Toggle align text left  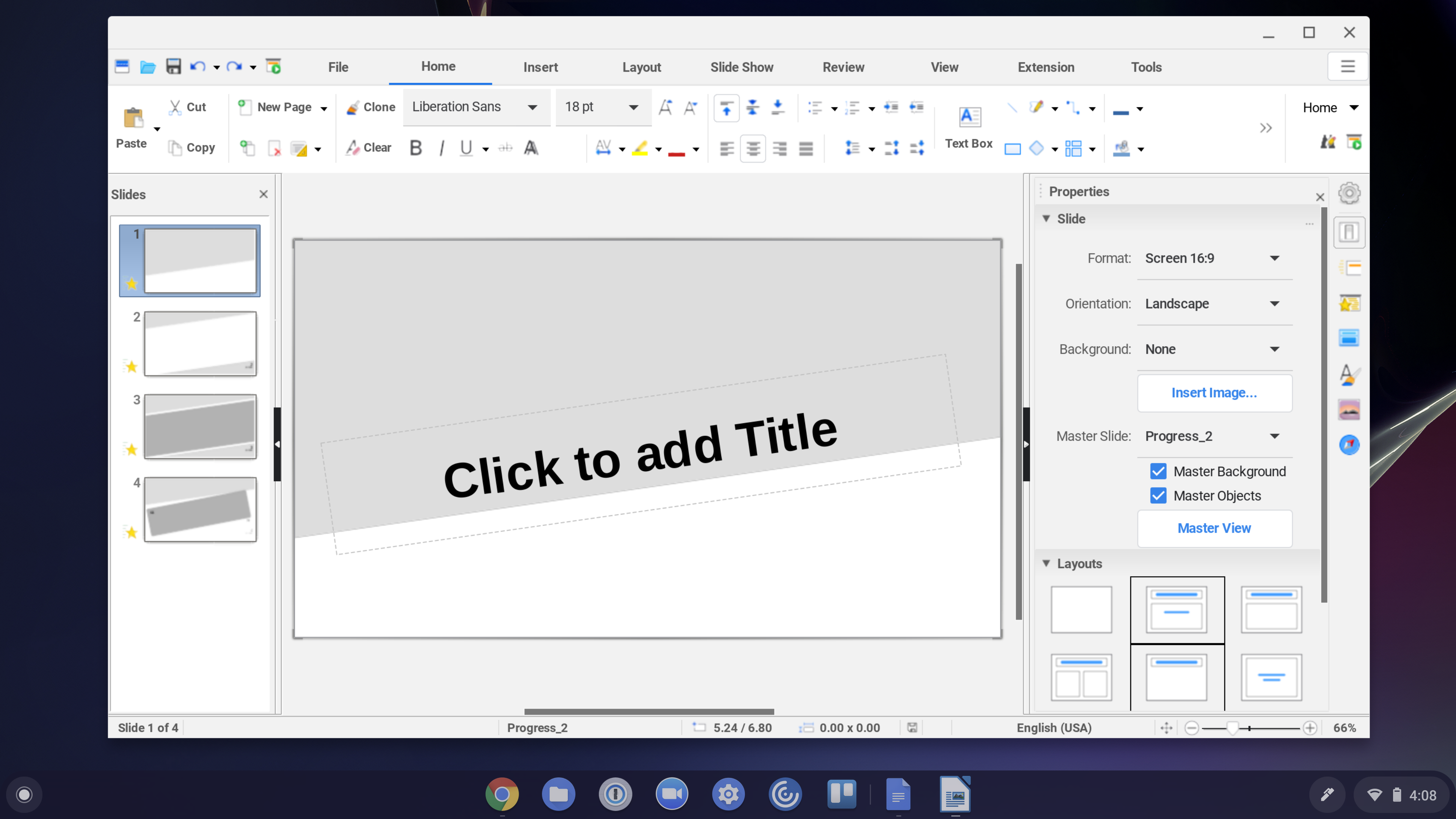(x=727, y=149)
